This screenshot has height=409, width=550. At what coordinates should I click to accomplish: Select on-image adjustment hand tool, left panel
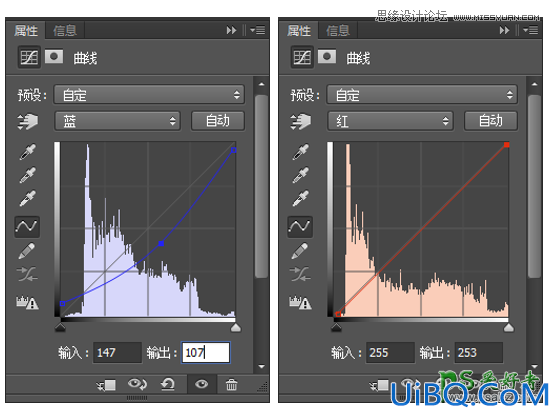coord(28,121)
